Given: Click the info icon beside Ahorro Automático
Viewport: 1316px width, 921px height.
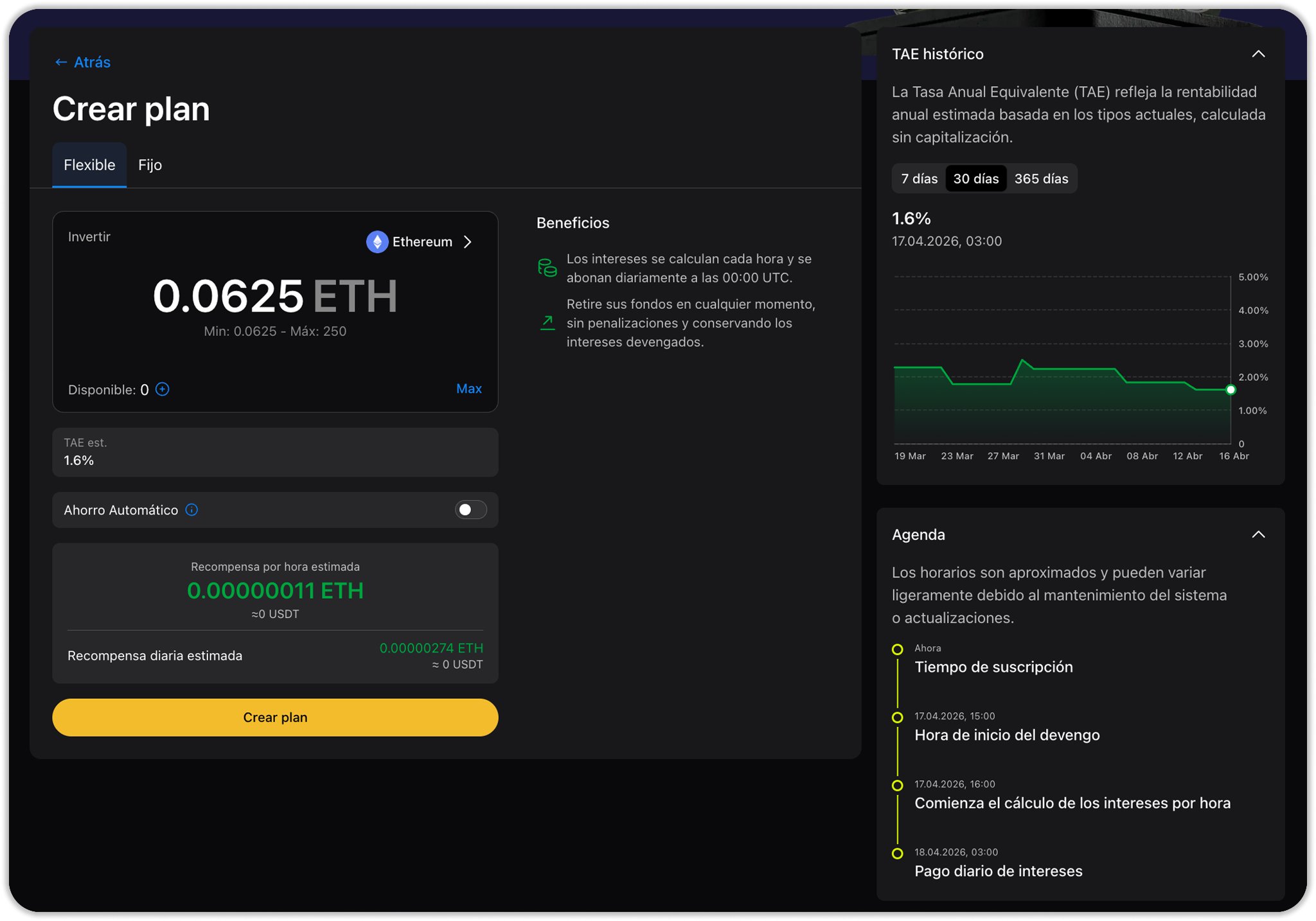Looking at the screenshot, I should (x=191, y=510).
